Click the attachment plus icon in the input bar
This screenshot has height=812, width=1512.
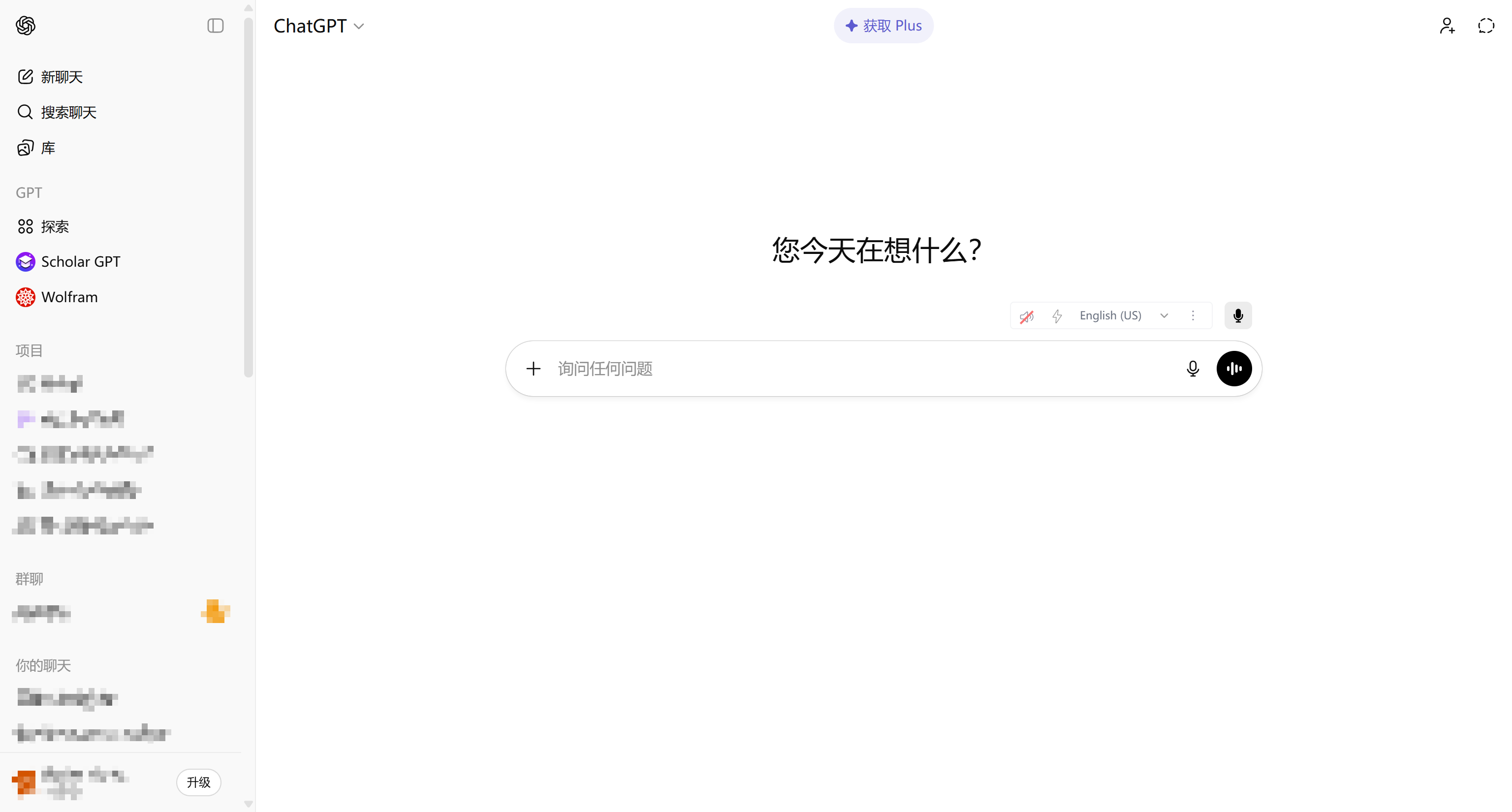(x=533, y=369)
